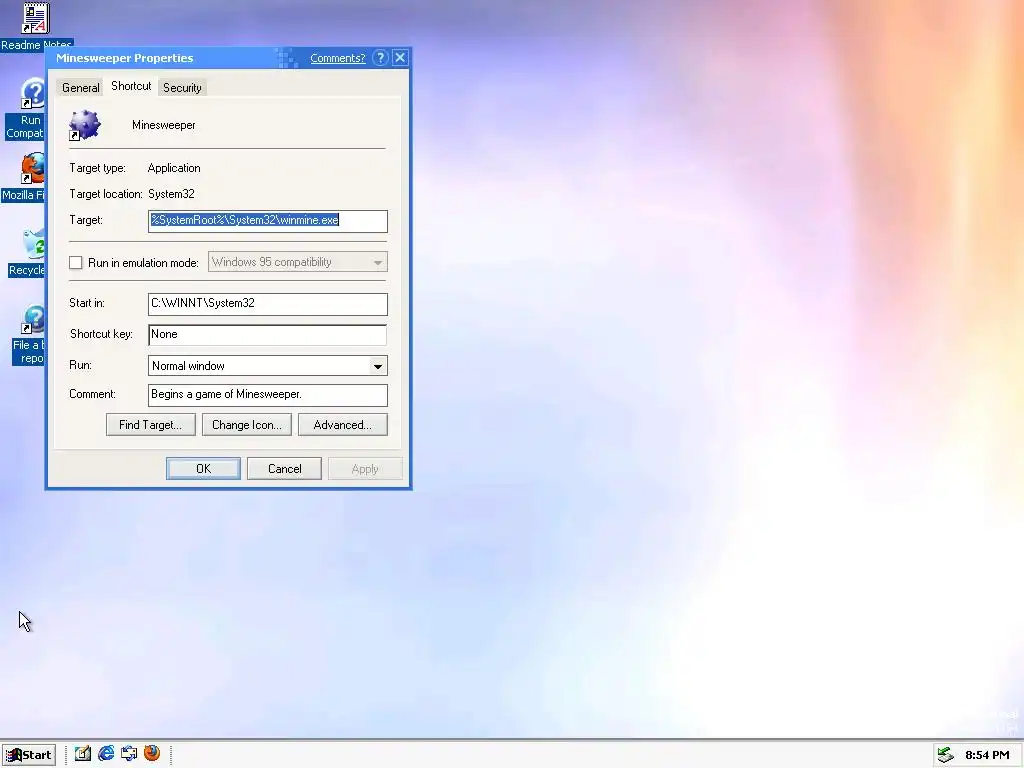Launch Internet Explorer from quick launch

106,754
